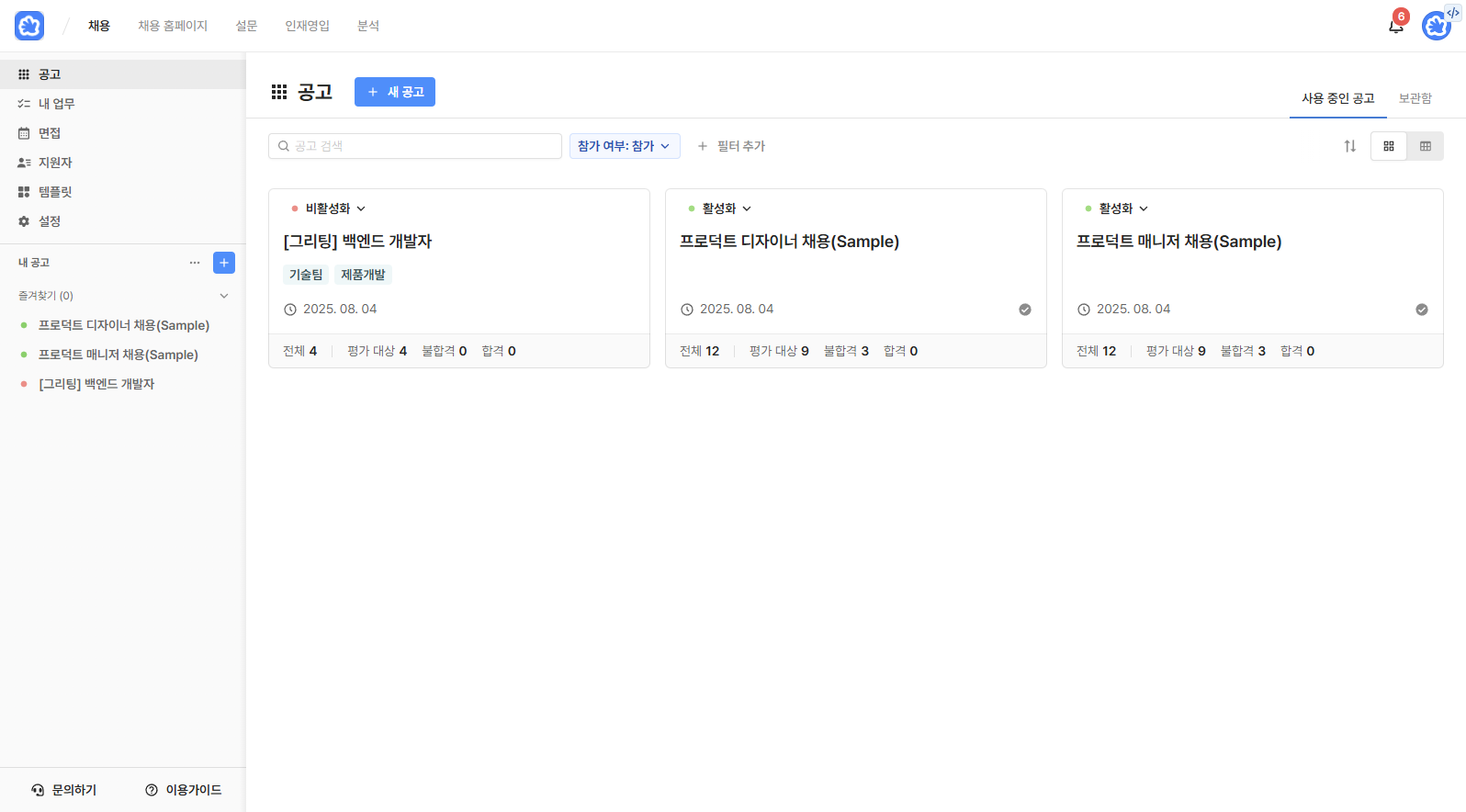
Task: Click check icon on 프로덕트 디자이너 채용 card
Action: (1025, 310)
